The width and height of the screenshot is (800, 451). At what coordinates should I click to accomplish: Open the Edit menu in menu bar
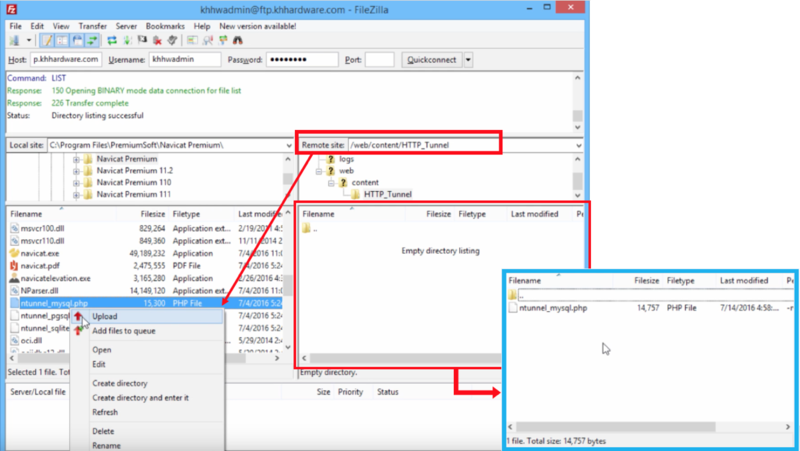click(x=37, y=26)
